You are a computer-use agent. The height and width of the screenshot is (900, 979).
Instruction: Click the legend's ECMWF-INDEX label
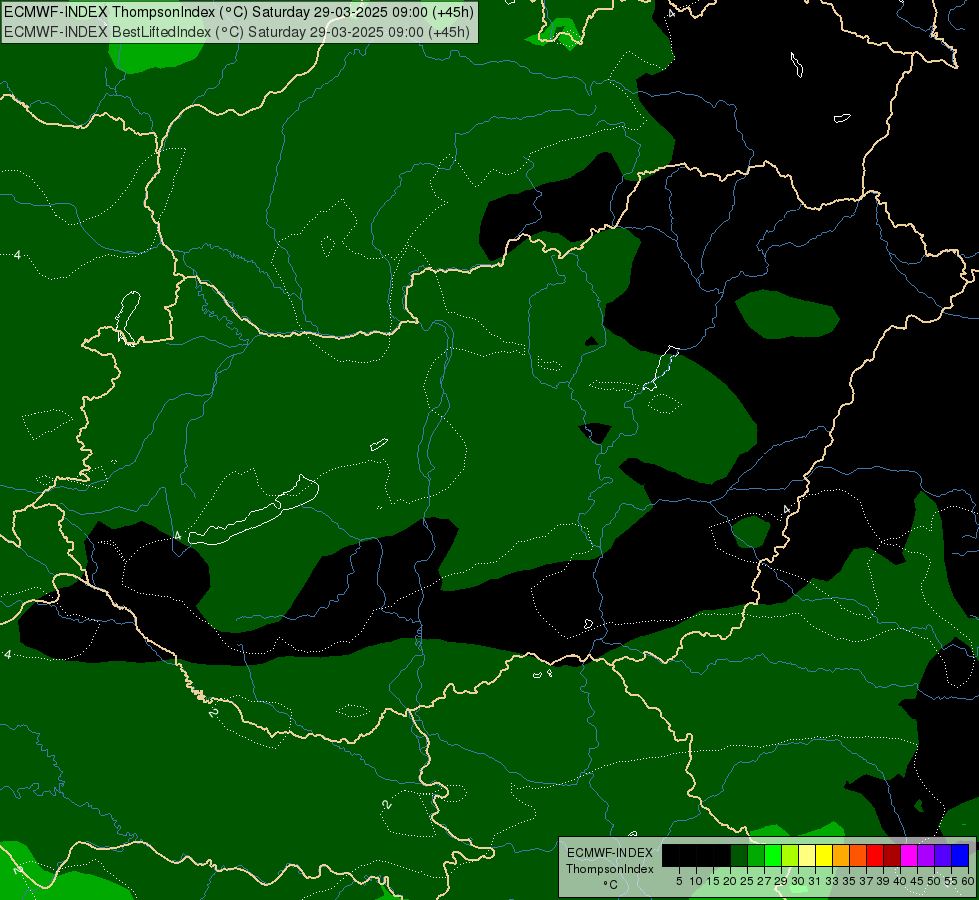pyautogui.click(x=610, y=853)
